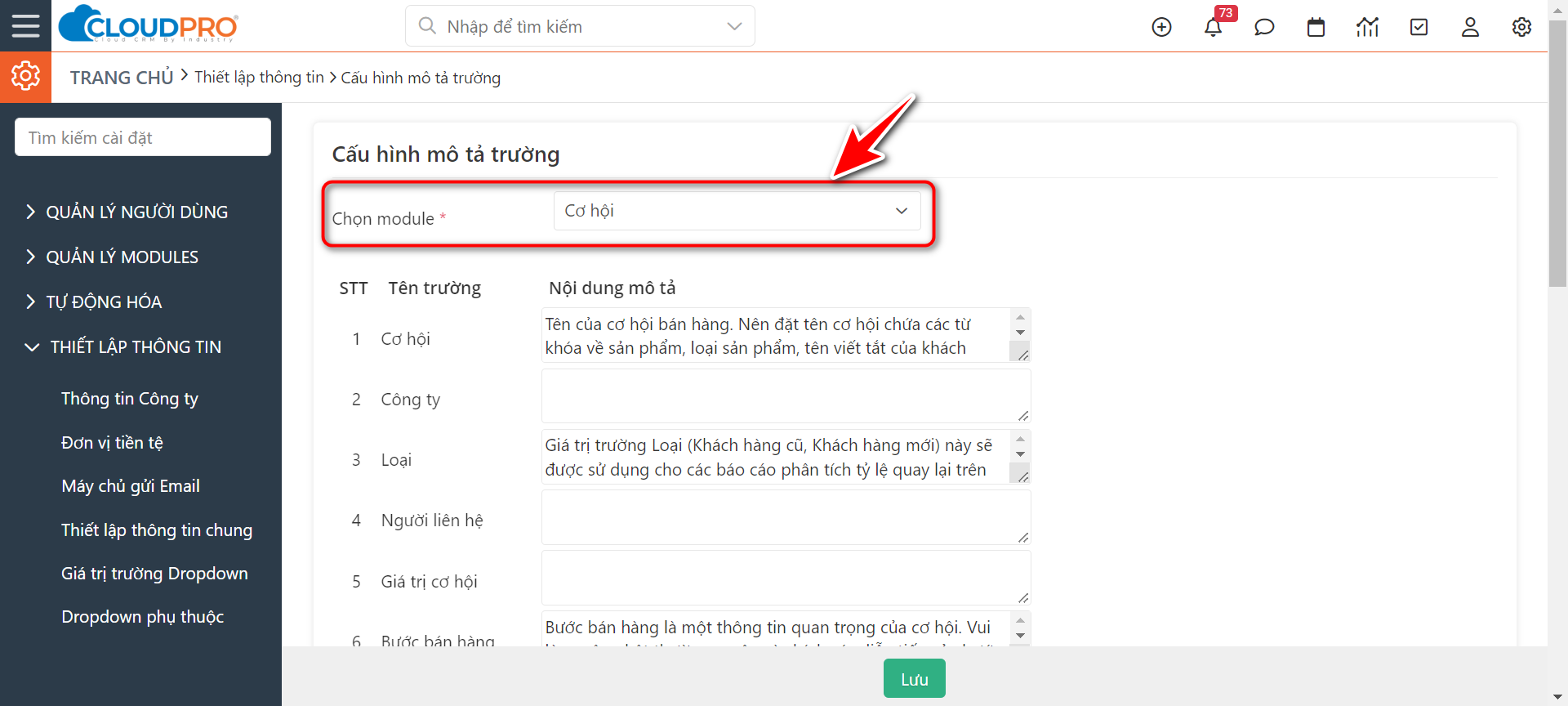Click 'Công ty' field name
This screenshot has width=1568, height=706.
[411, 400]
